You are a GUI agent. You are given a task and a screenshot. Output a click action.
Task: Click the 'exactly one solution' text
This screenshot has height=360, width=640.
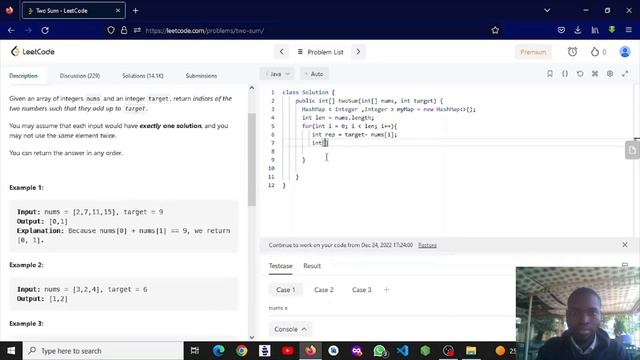pos(171,126)
